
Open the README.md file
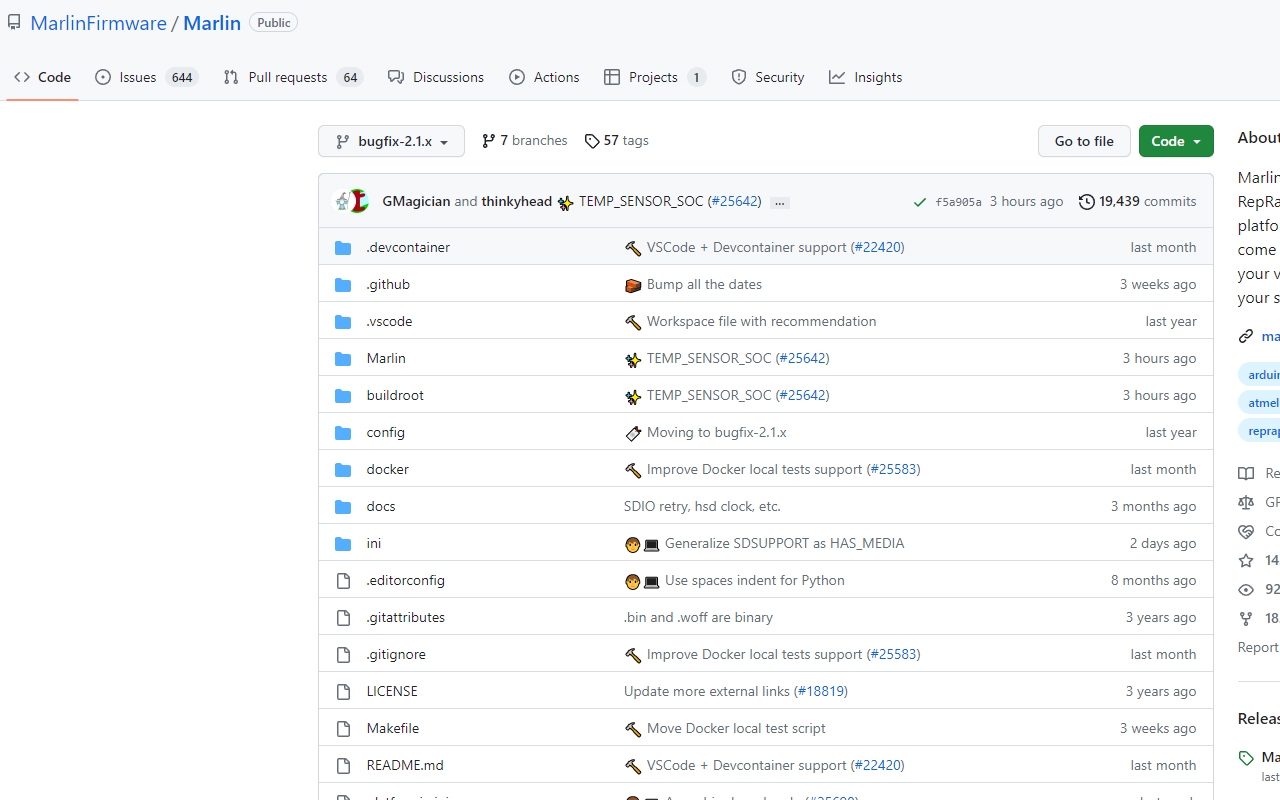pyautogui.click(x=405, y=765)
